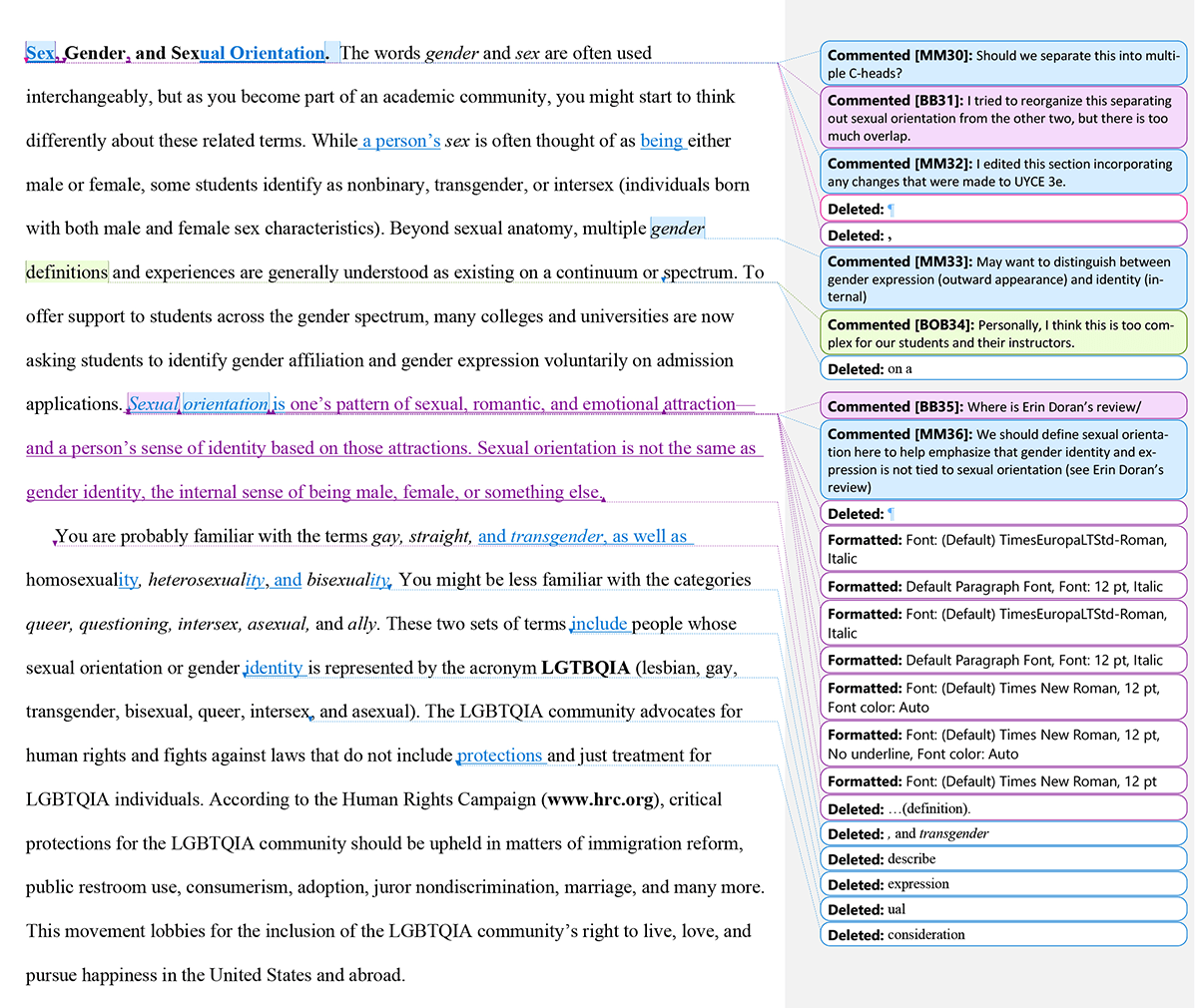Select the 'Deleted: consideration' tracked change
Image resolution: width=1199 pixels, height=1008 pixels.
coord(1002,934)
